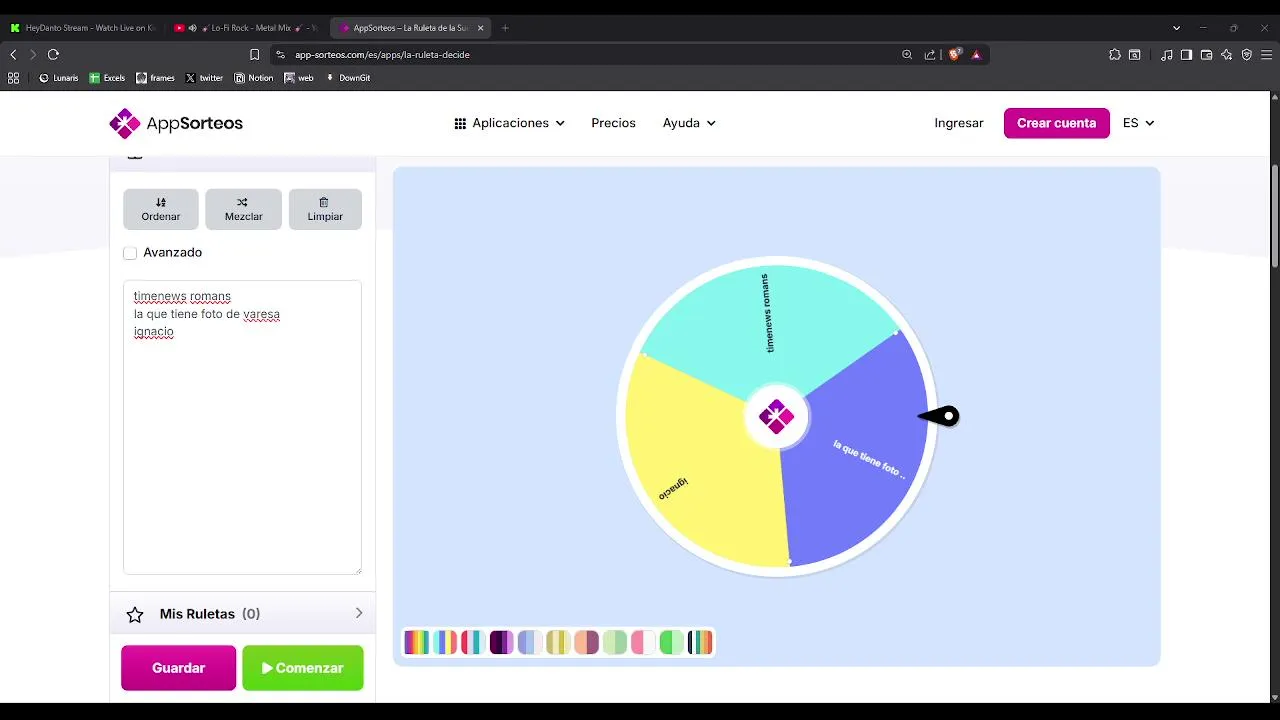This screenshot has width=1280, height=720.
Task: Click the Ingresar link
Action: (959, 123)
